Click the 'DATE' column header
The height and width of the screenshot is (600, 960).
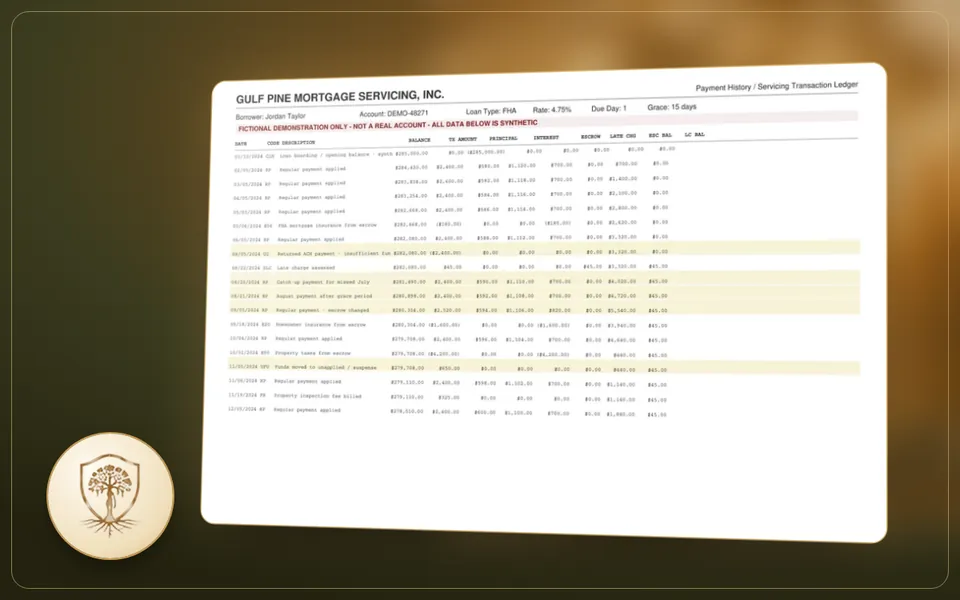[x=241, y=144]
